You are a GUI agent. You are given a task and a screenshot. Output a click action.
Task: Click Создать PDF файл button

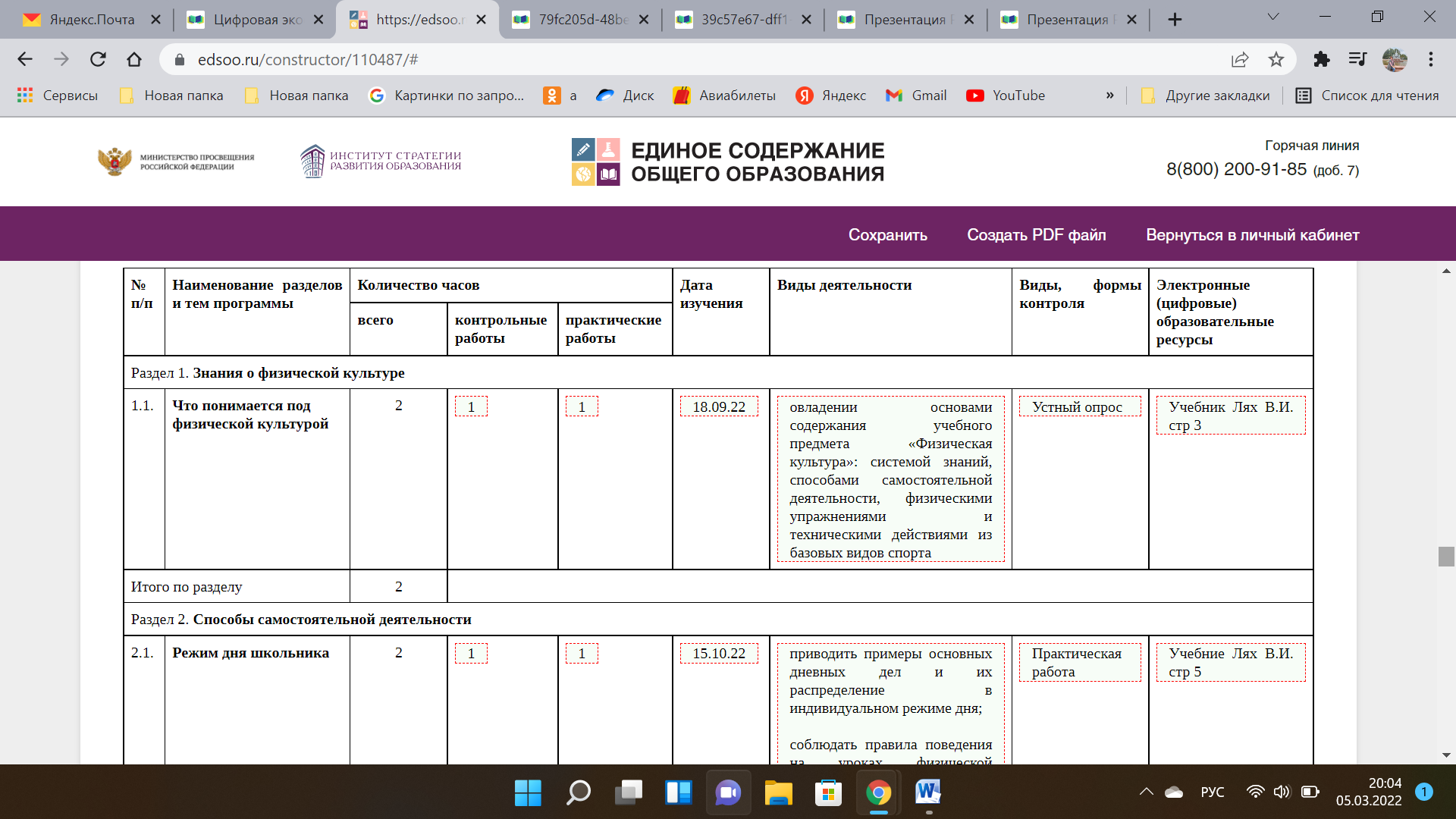[1037, 234]
